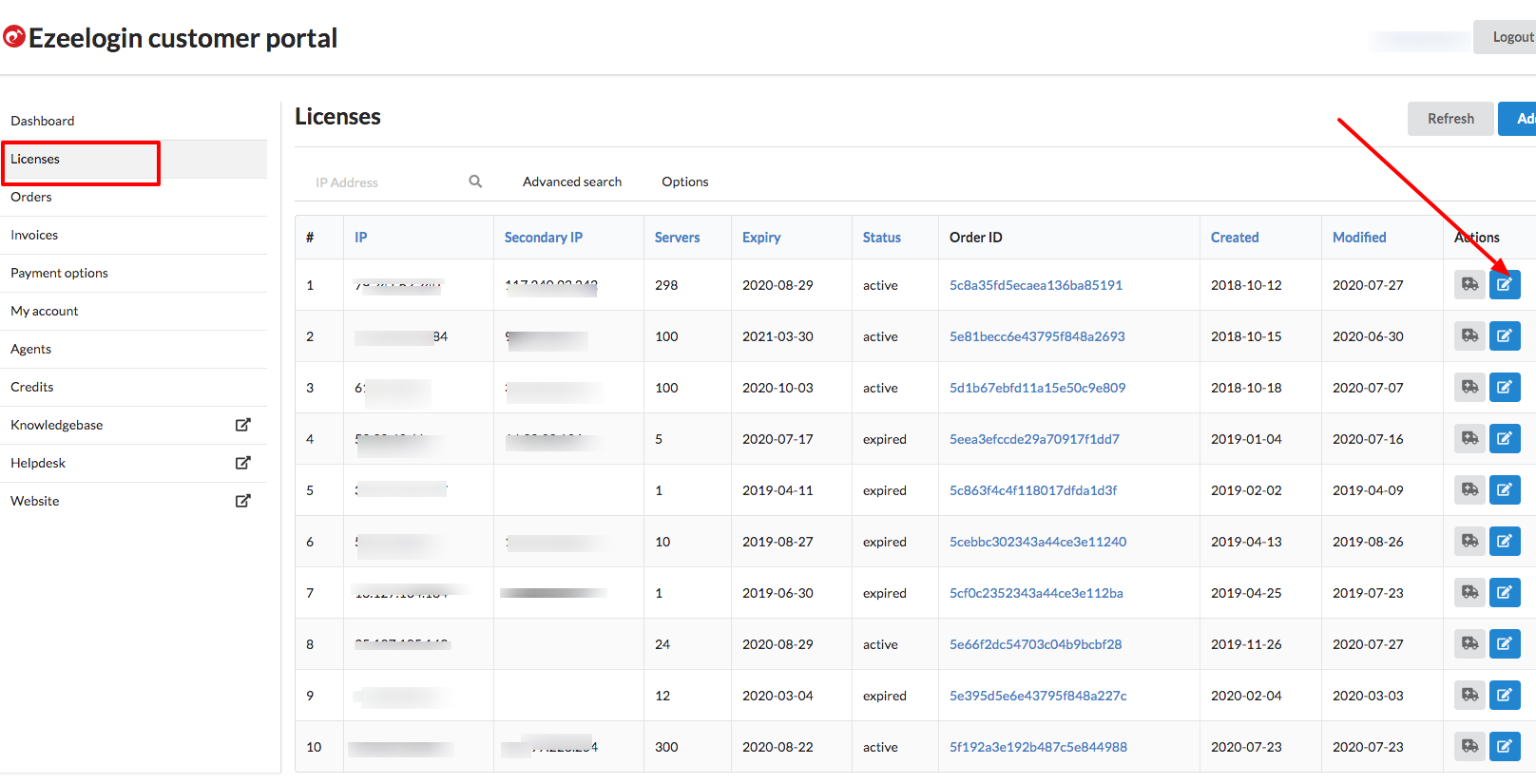Viewport: 1536px width, 784px height.
Task: Sort table by Status column
Action: 882,238
